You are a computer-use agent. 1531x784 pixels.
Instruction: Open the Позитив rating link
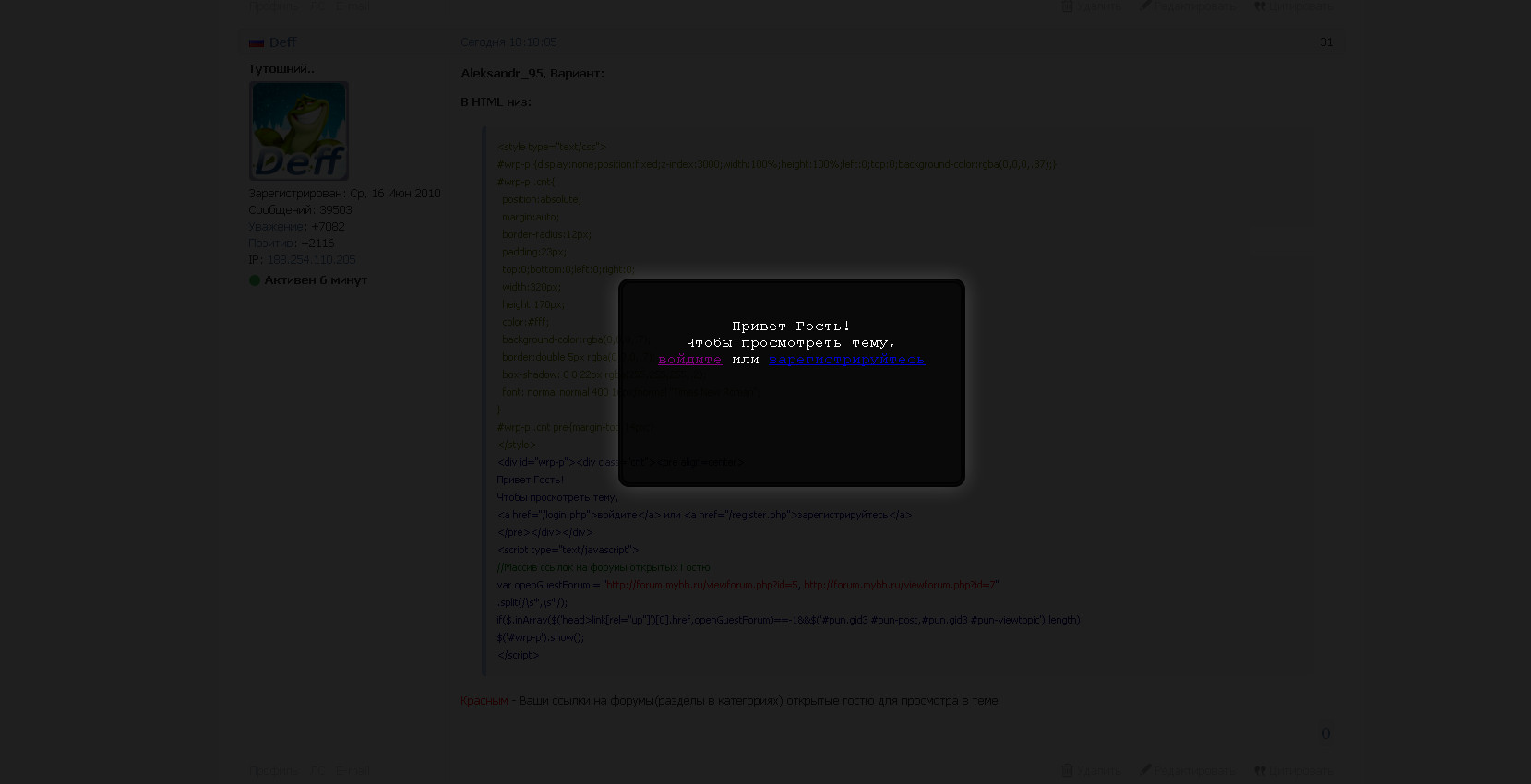(x=271, y=244)
